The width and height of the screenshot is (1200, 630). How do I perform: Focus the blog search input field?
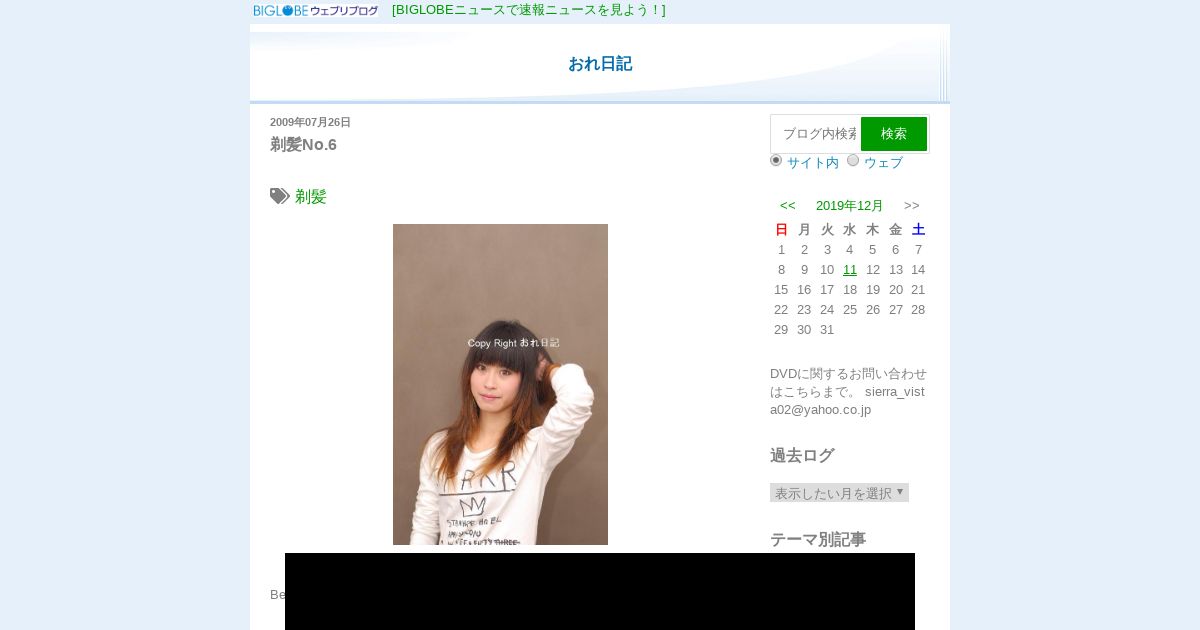[x=815, y=134]
